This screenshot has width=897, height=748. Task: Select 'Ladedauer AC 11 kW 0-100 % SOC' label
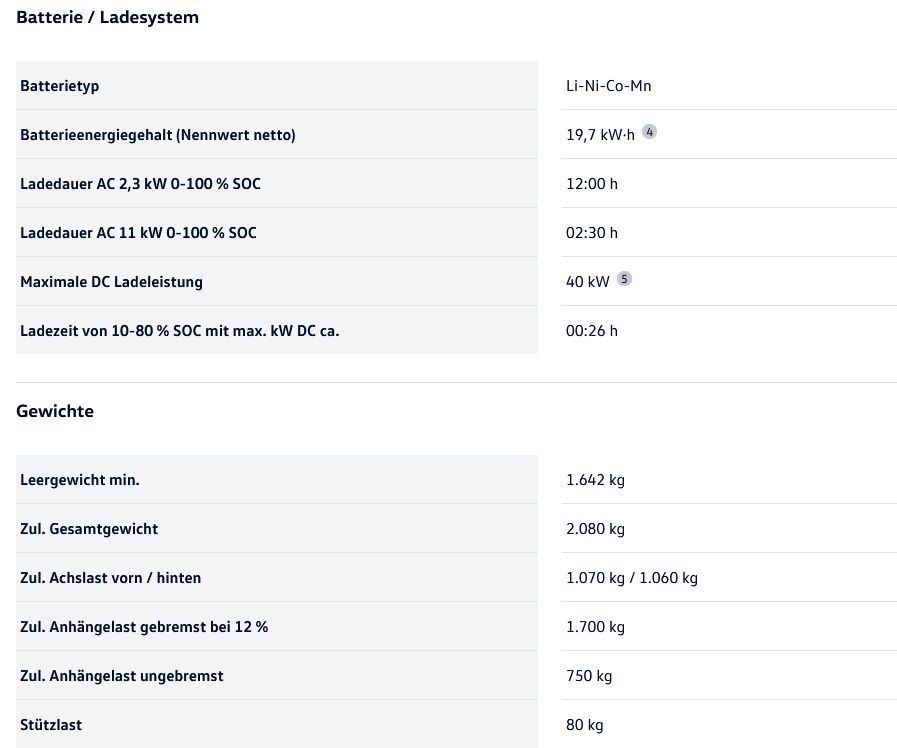point(138,233)
